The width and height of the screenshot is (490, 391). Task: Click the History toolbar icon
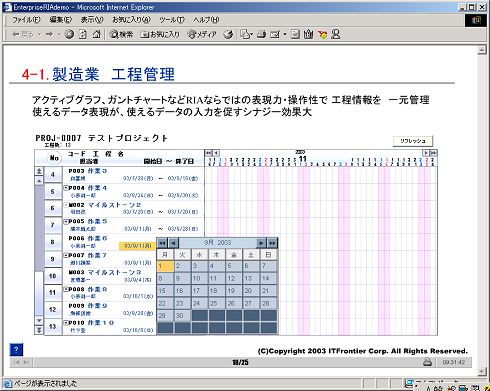coord(228,34)
